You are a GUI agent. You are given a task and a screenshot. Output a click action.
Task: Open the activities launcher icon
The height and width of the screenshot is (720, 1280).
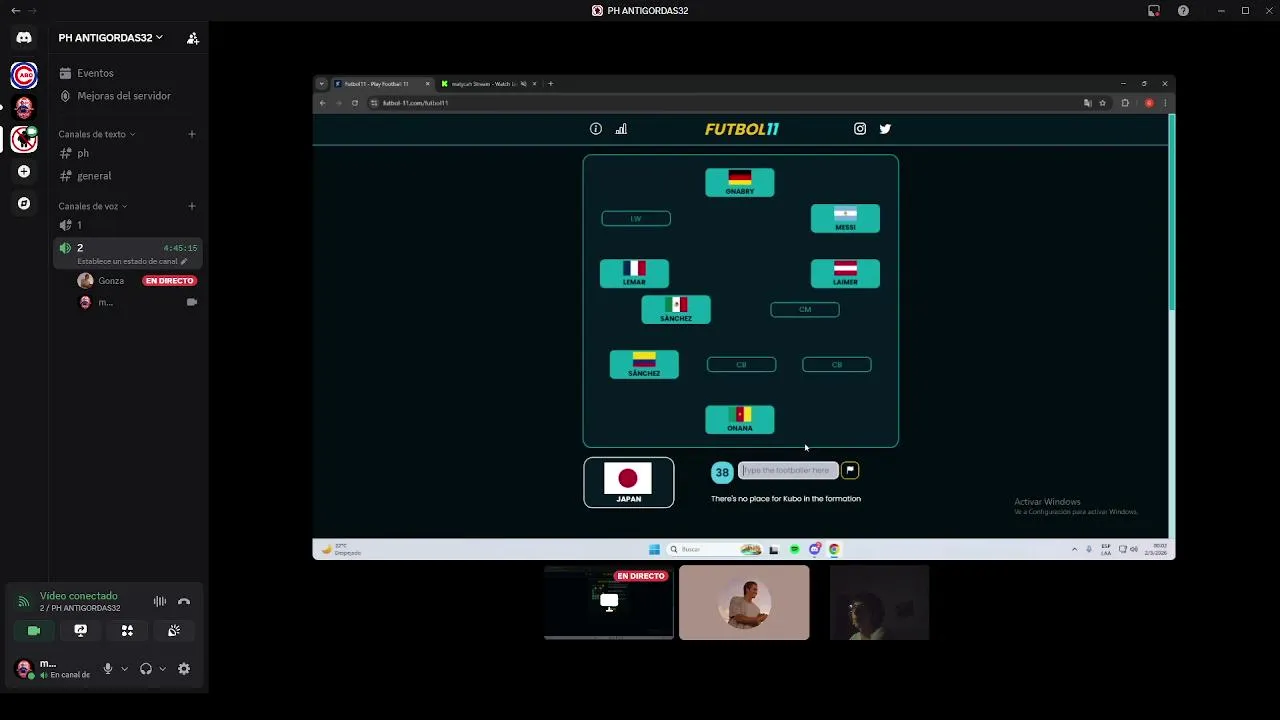(127, 630)
